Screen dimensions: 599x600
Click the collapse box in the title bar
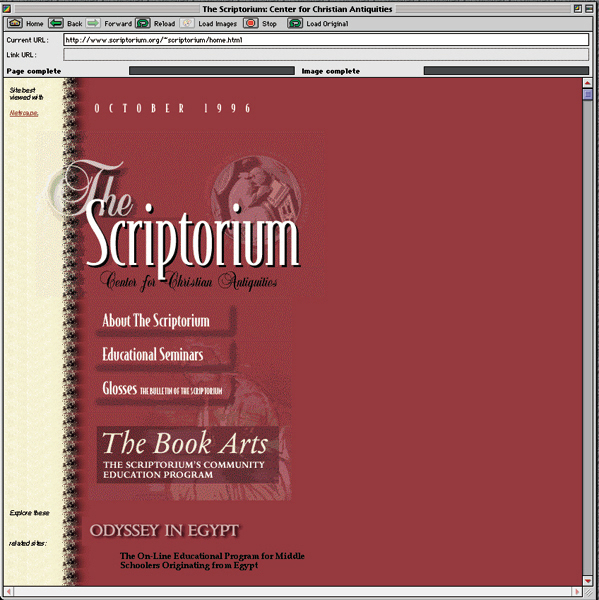tap(589, 8)
